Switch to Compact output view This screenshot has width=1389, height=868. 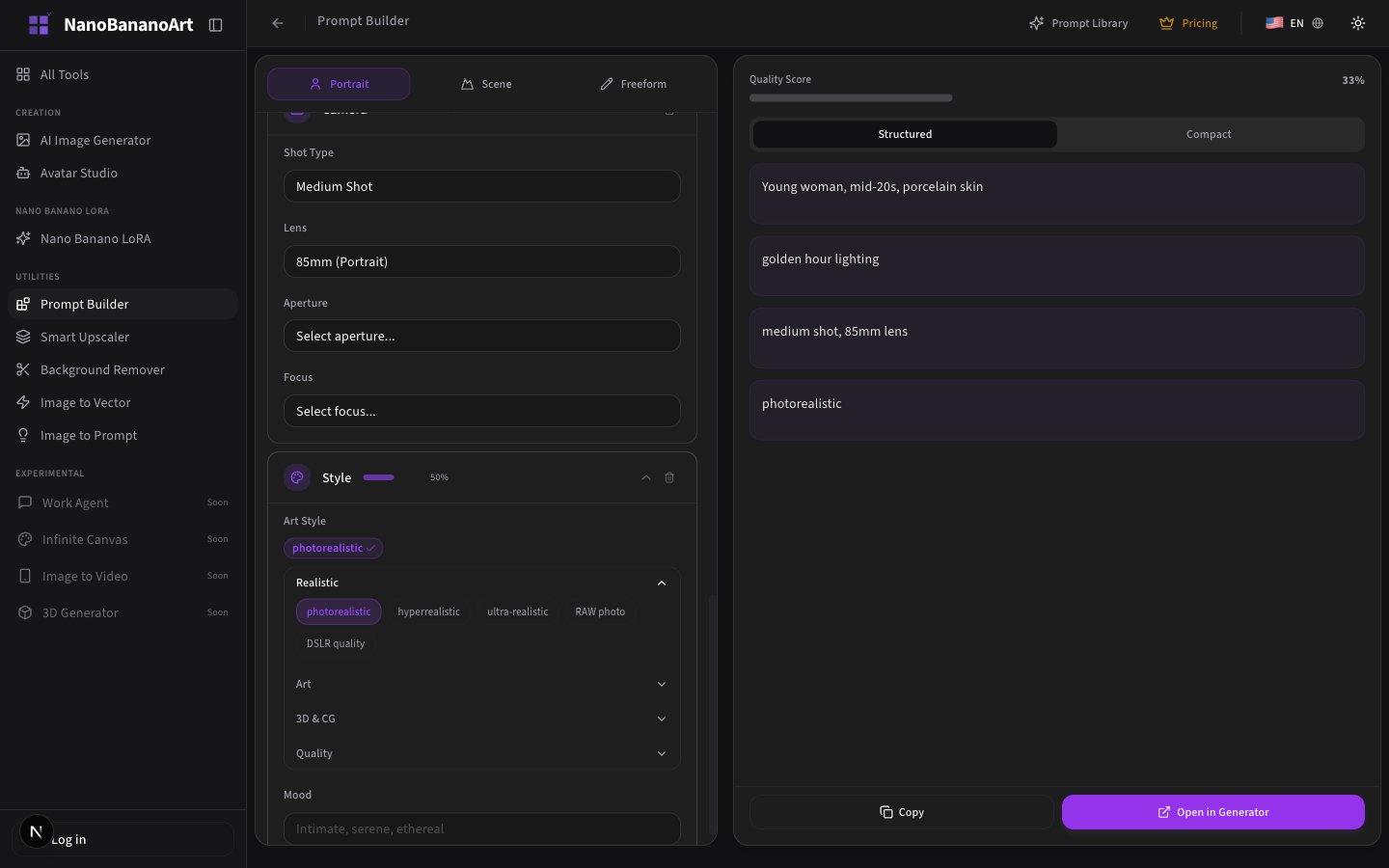[x=1208, y=134]
